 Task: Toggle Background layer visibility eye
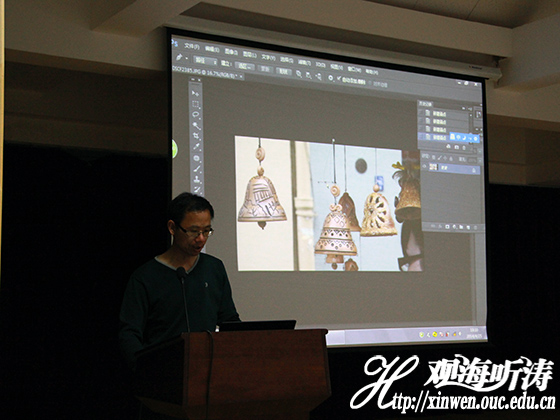425,166
